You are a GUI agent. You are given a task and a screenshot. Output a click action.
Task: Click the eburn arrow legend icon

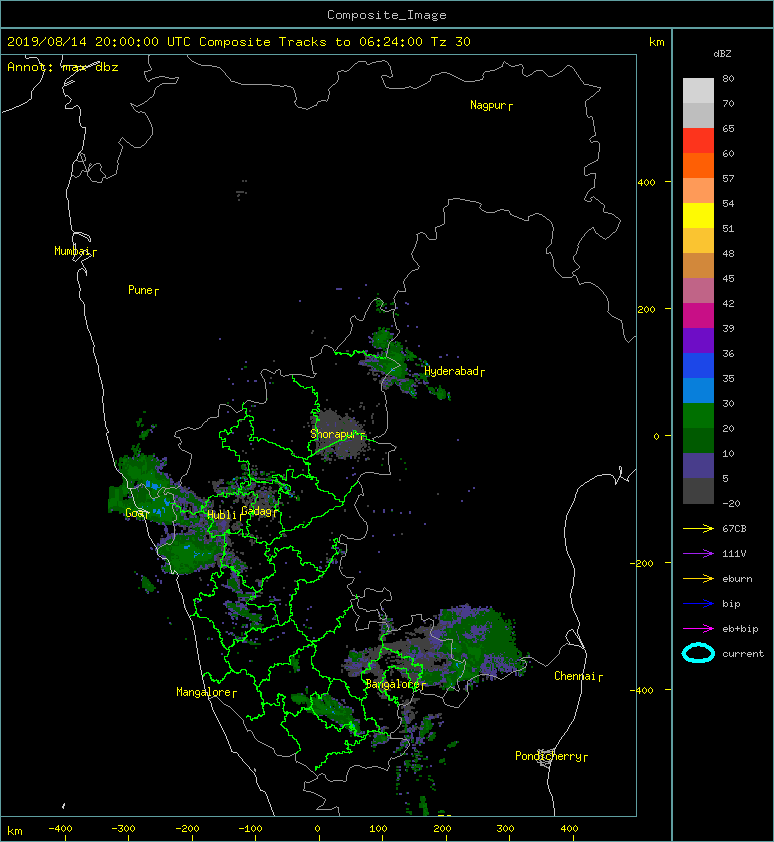698,579
